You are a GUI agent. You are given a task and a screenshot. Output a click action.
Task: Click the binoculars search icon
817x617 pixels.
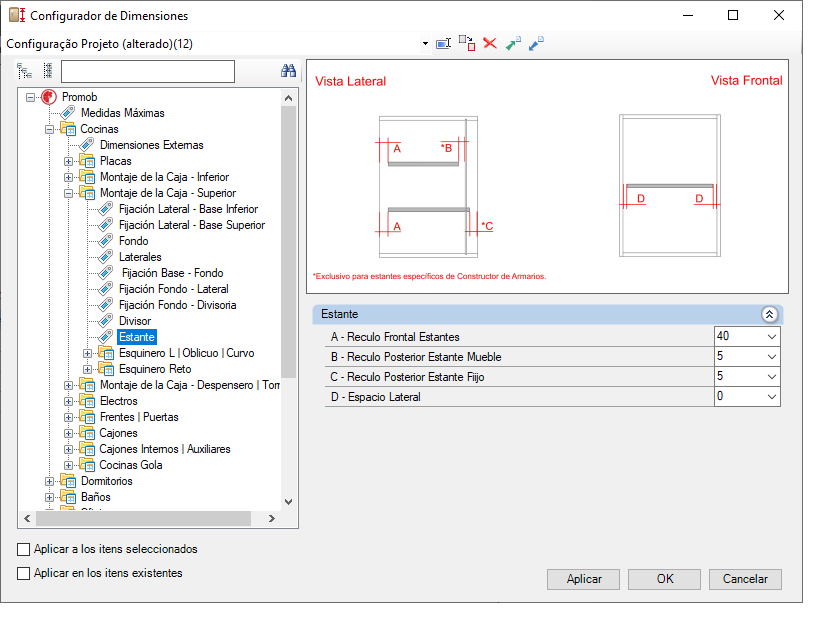pyautogui.click(x=288, y=71)
